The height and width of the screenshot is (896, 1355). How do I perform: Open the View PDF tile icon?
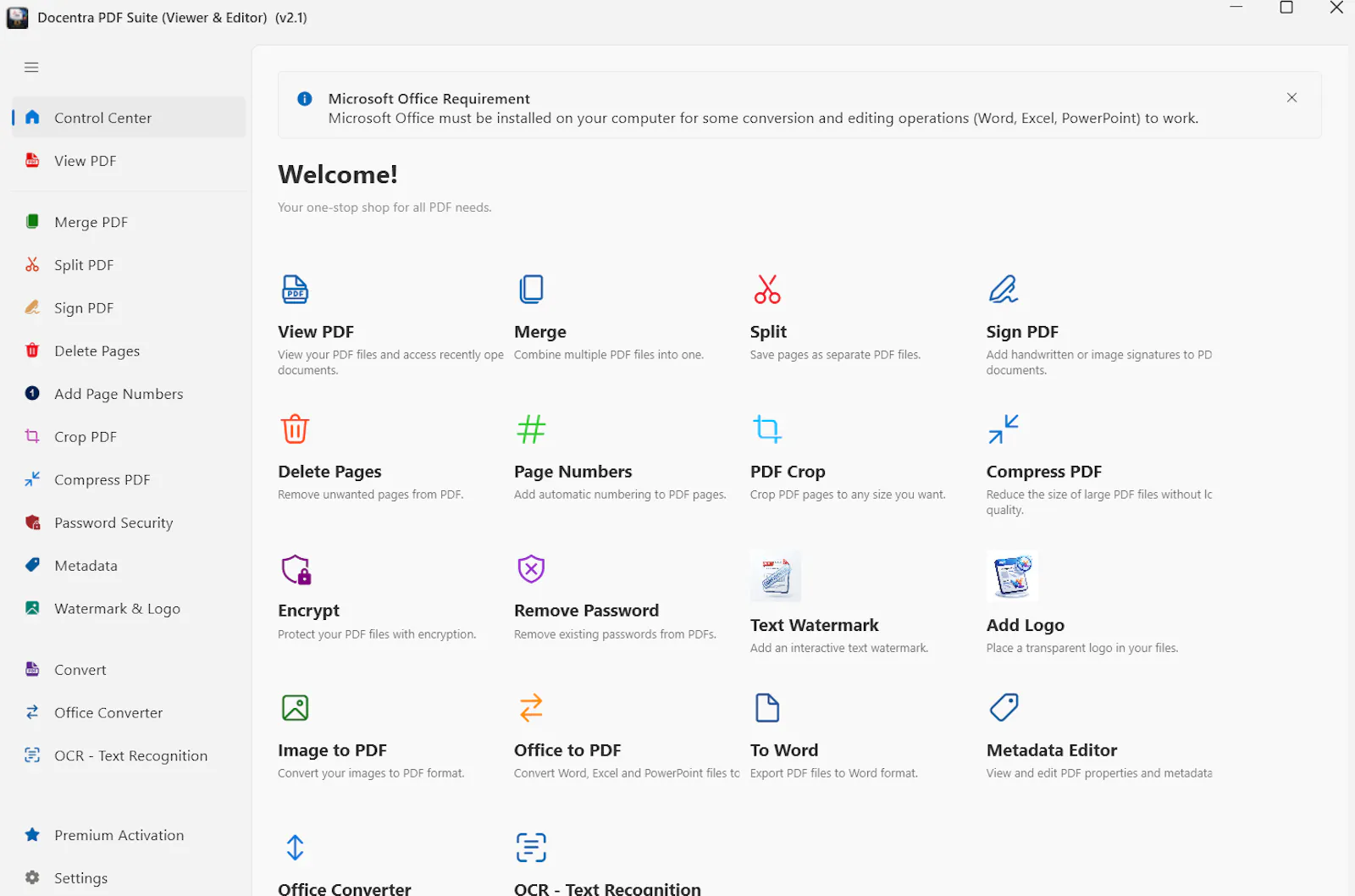pos(295,290)
